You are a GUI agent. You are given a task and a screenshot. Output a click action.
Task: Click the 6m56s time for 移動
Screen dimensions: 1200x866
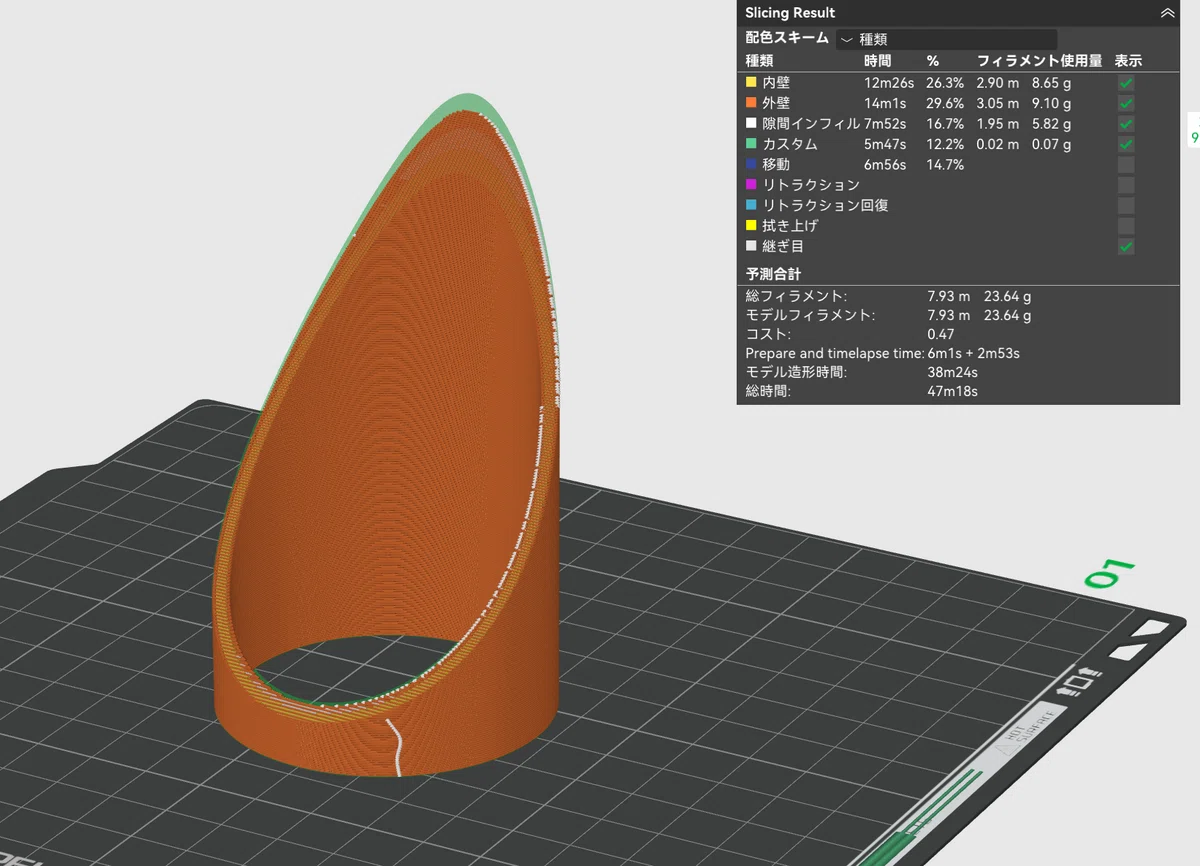(885, 164)
